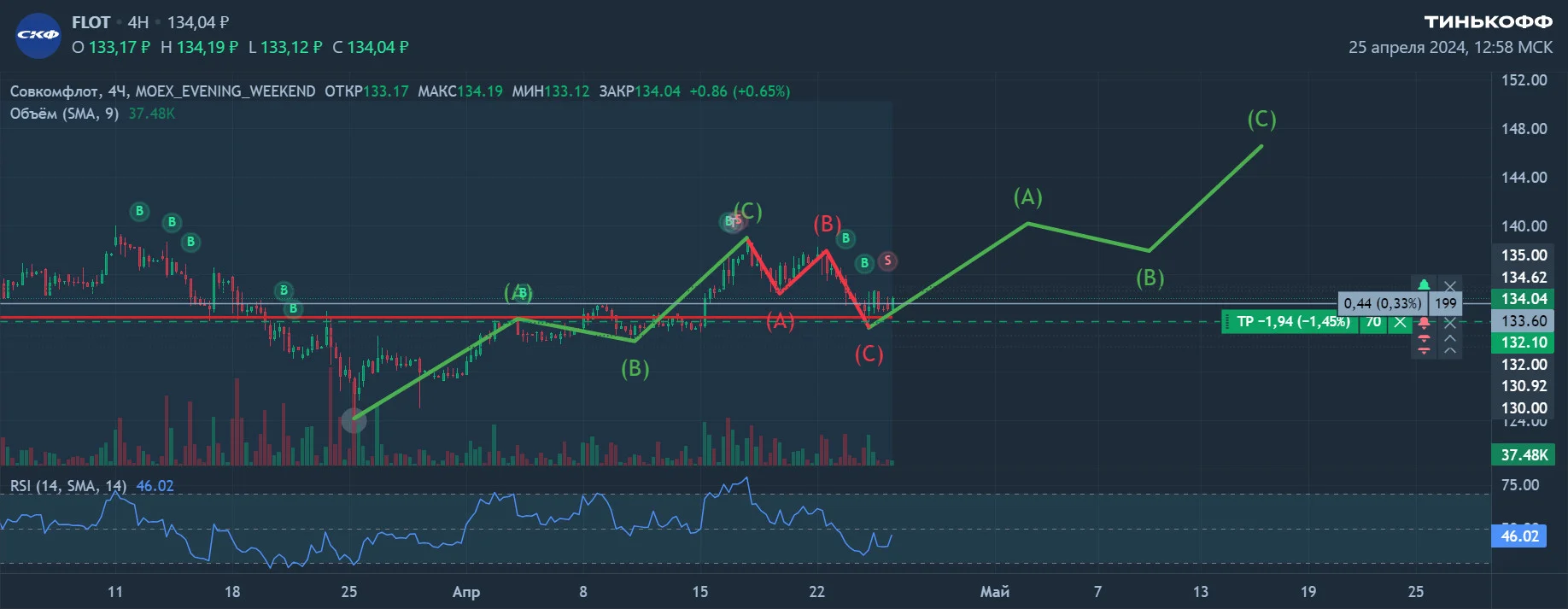Click the TP order quantity 70
This screenshot has width=1568, height=609.
point(1373,322)
